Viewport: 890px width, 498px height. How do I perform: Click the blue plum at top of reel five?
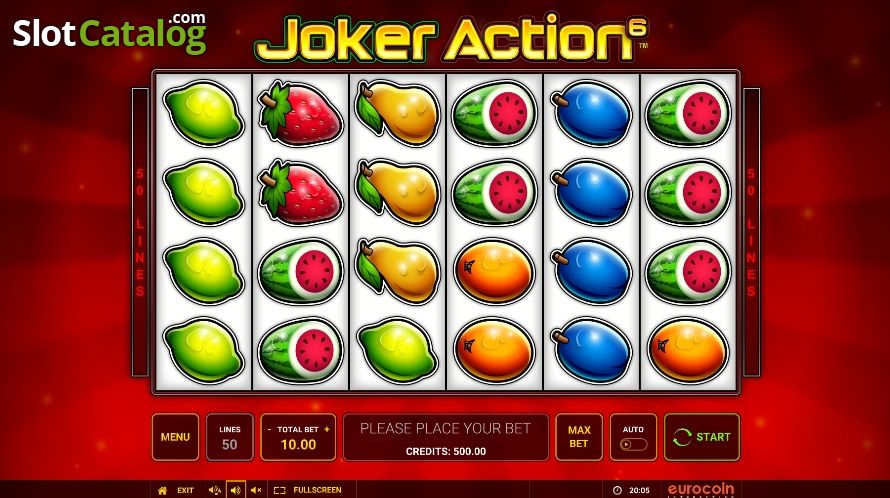[x=591, y=112]
